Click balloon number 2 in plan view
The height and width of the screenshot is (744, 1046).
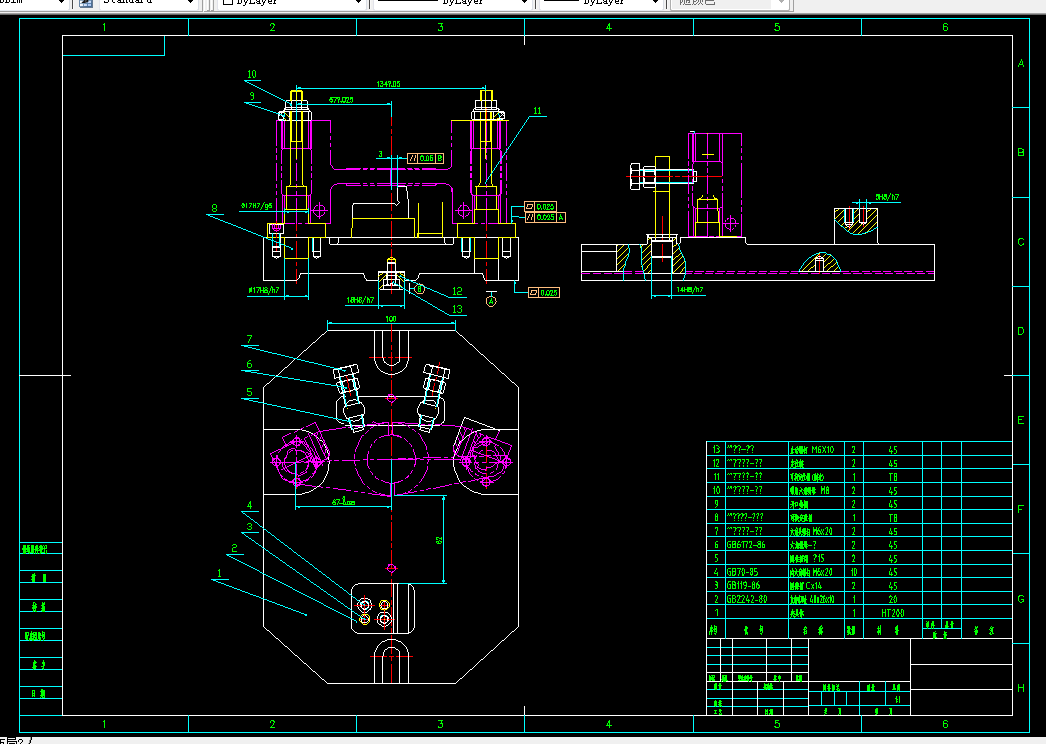point(234,548)
